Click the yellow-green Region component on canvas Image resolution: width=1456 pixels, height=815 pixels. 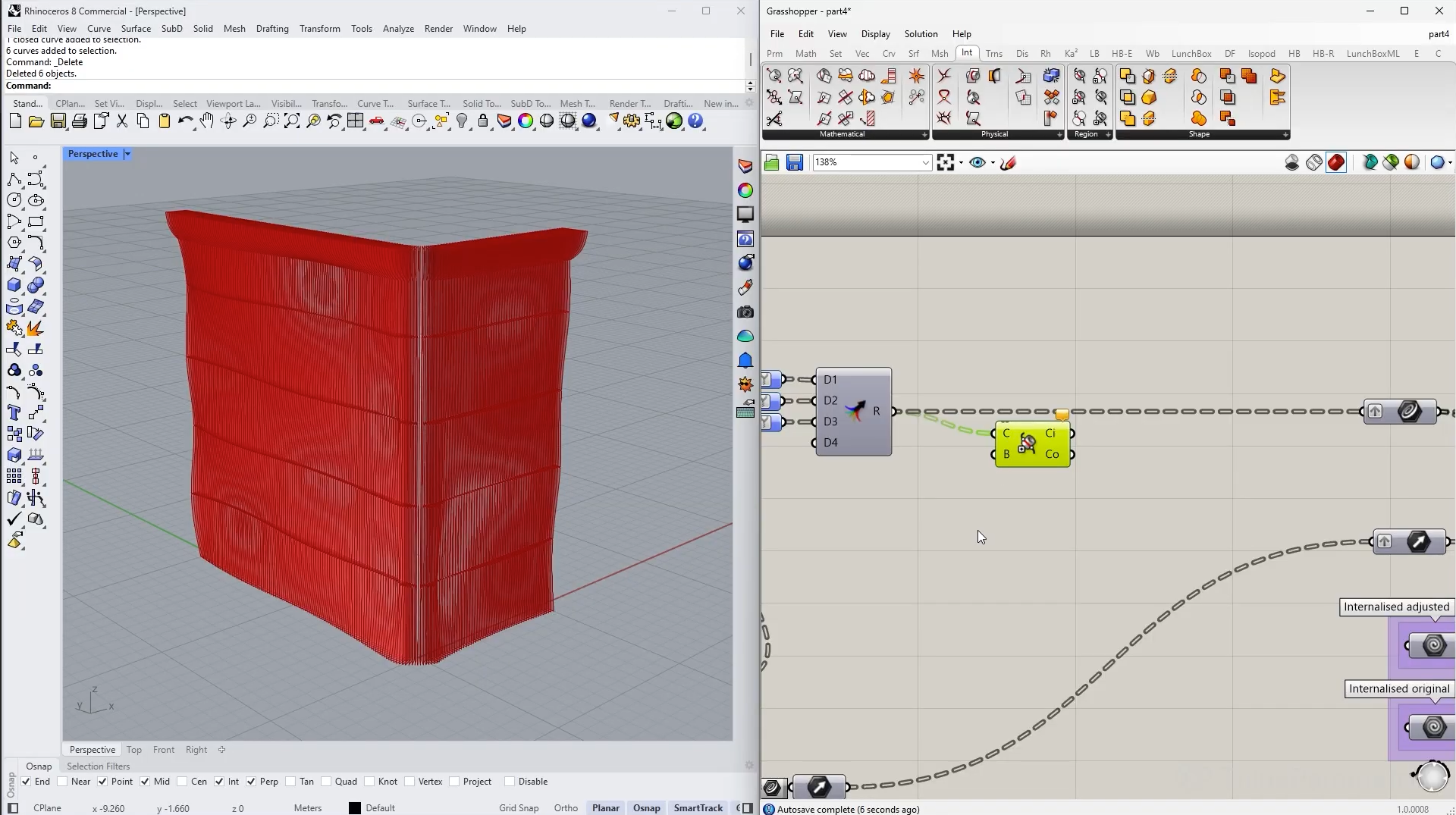(1031, 444)
